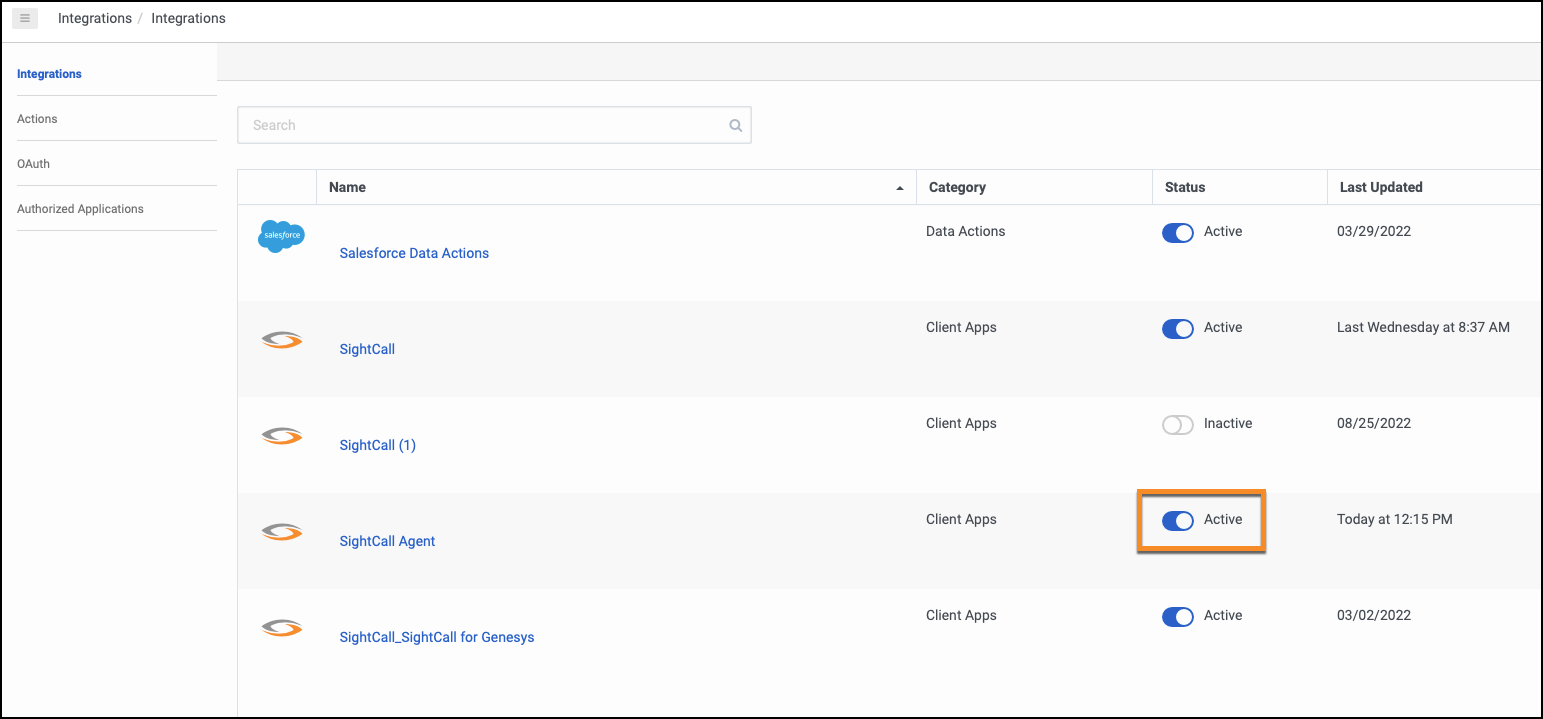The height and width of the screenshot is (719, 1543).
Task: Click the Salesforce cloud logo
Action: (281, 236)
